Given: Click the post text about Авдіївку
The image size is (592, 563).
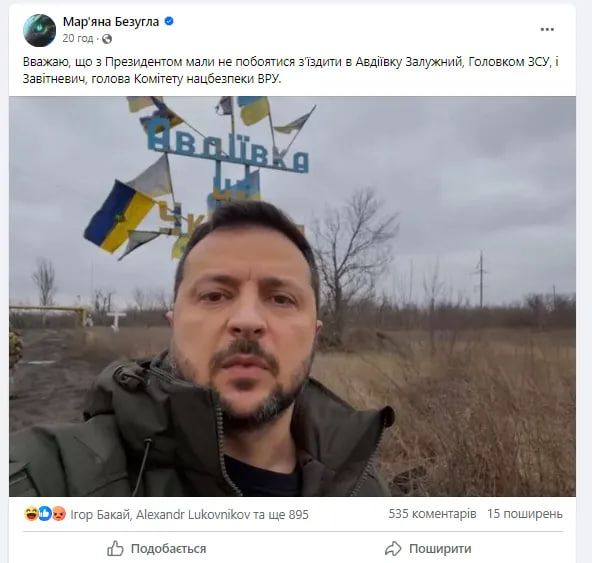Looking at the screenshot, I should point(290,70).
